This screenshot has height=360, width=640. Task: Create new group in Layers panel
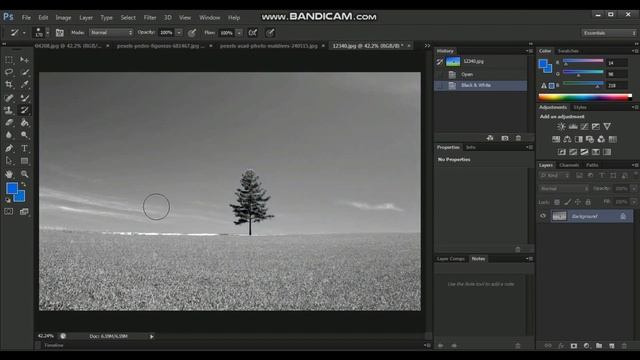[599, 346]
